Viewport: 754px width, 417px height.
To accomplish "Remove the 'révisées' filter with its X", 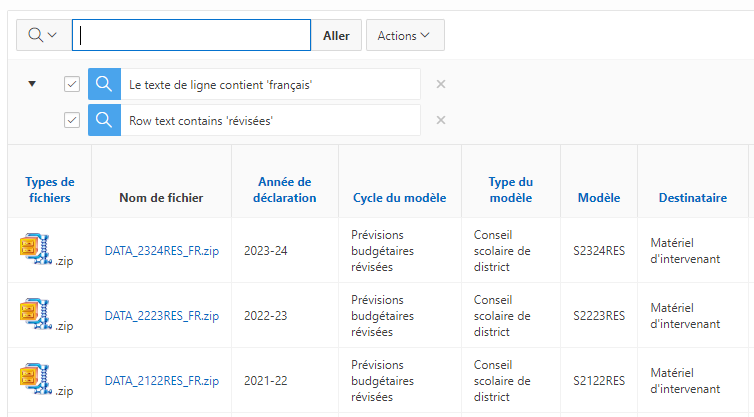I will coord(440,120).
